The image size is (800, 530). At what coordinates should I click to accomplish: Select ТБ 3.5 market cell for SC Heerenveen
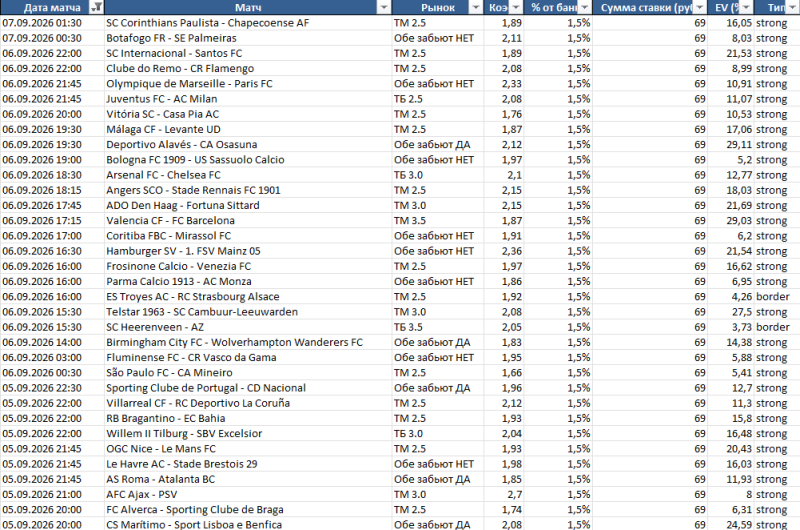(x=438, y=327)
